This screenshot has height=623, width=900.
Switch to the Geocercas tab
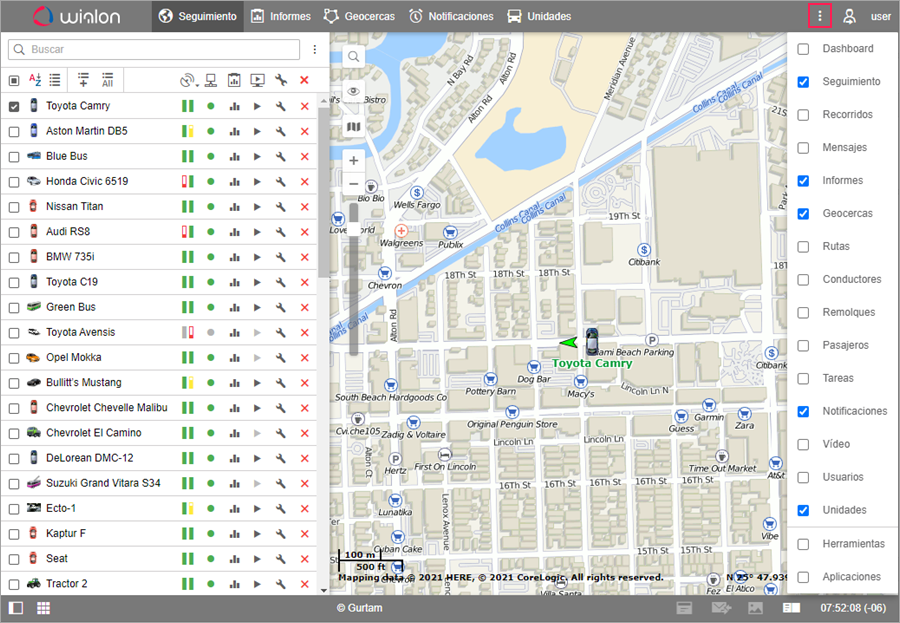point(359,16)
